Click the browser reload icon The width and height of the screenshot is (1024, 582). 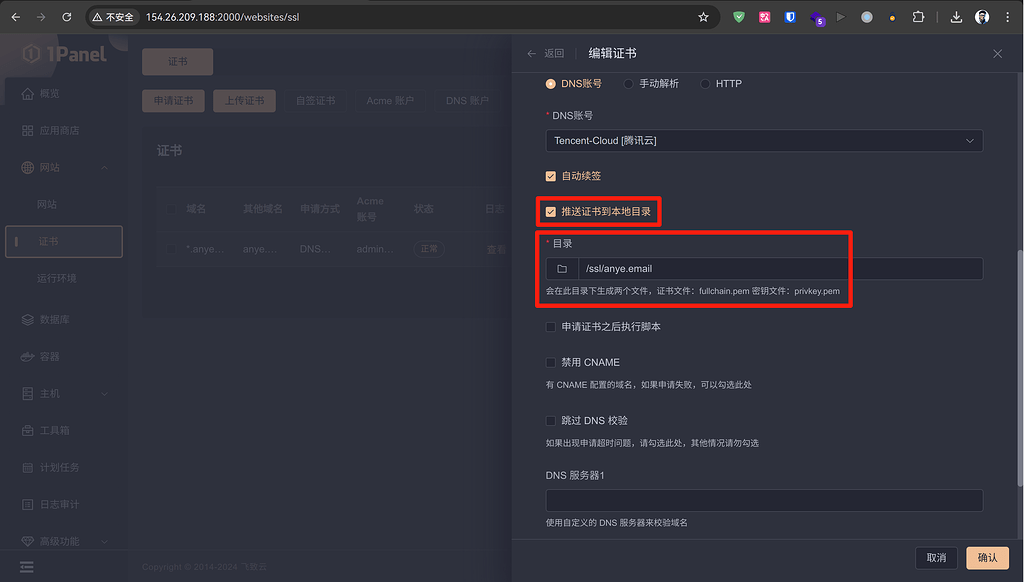pos(66,17)
